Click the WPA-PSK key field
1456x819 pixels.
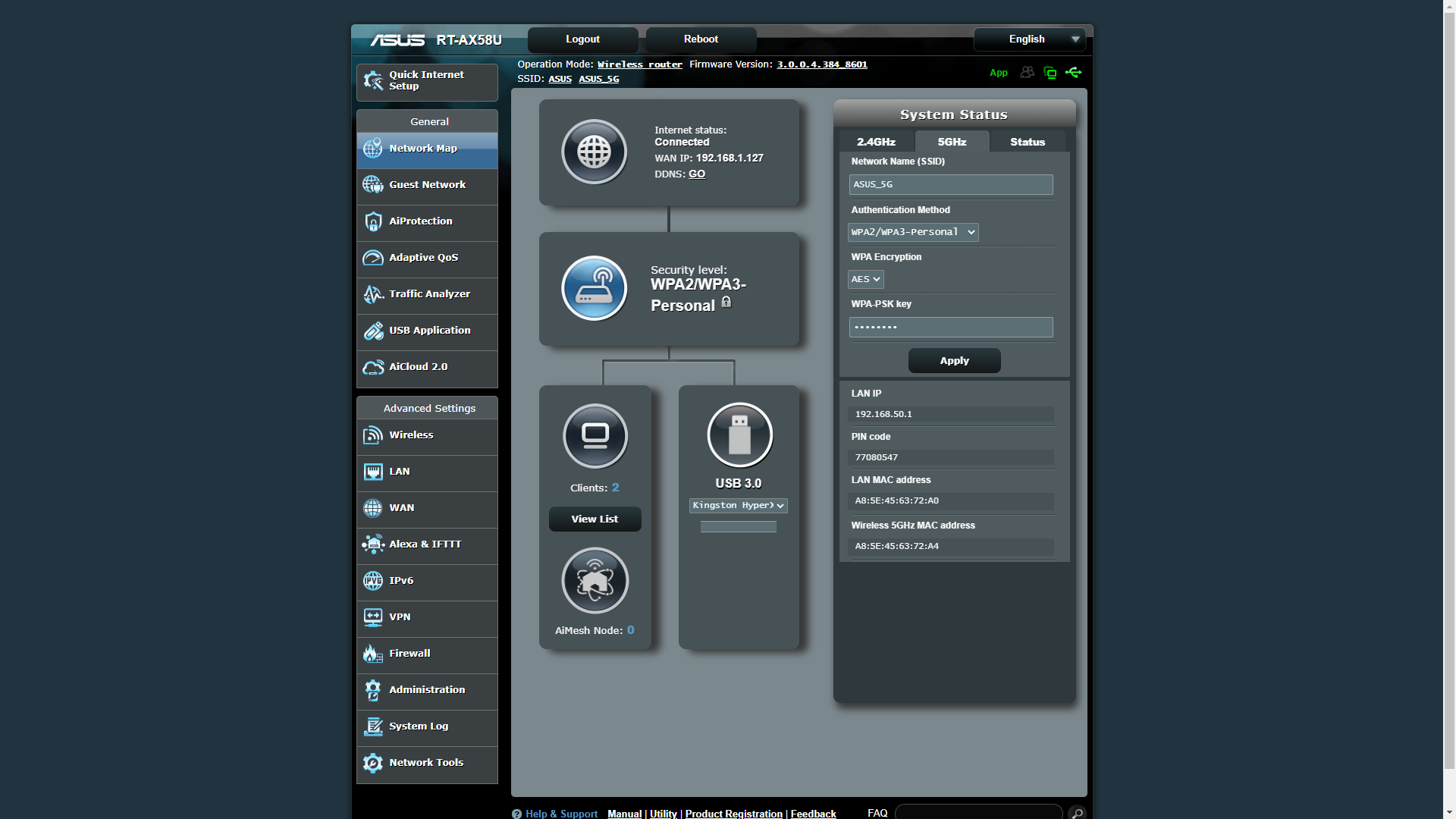click(950, 328)
